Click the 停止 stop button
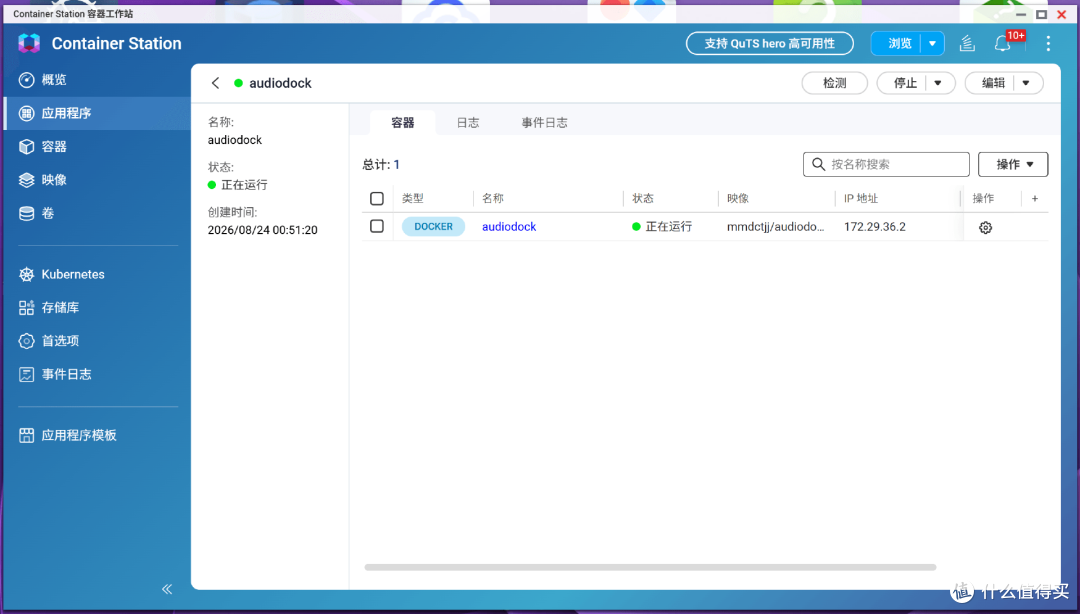This screenshot has width=1080, height=614. coord(904,83)
